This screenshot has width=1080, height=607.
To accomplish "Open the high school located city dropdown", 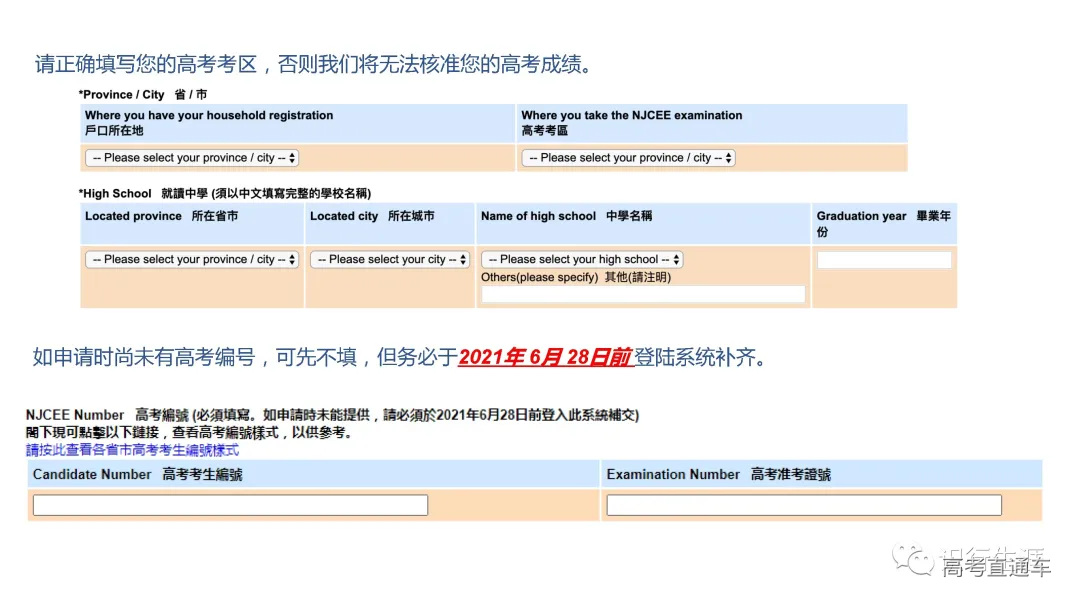I will 389,259.
